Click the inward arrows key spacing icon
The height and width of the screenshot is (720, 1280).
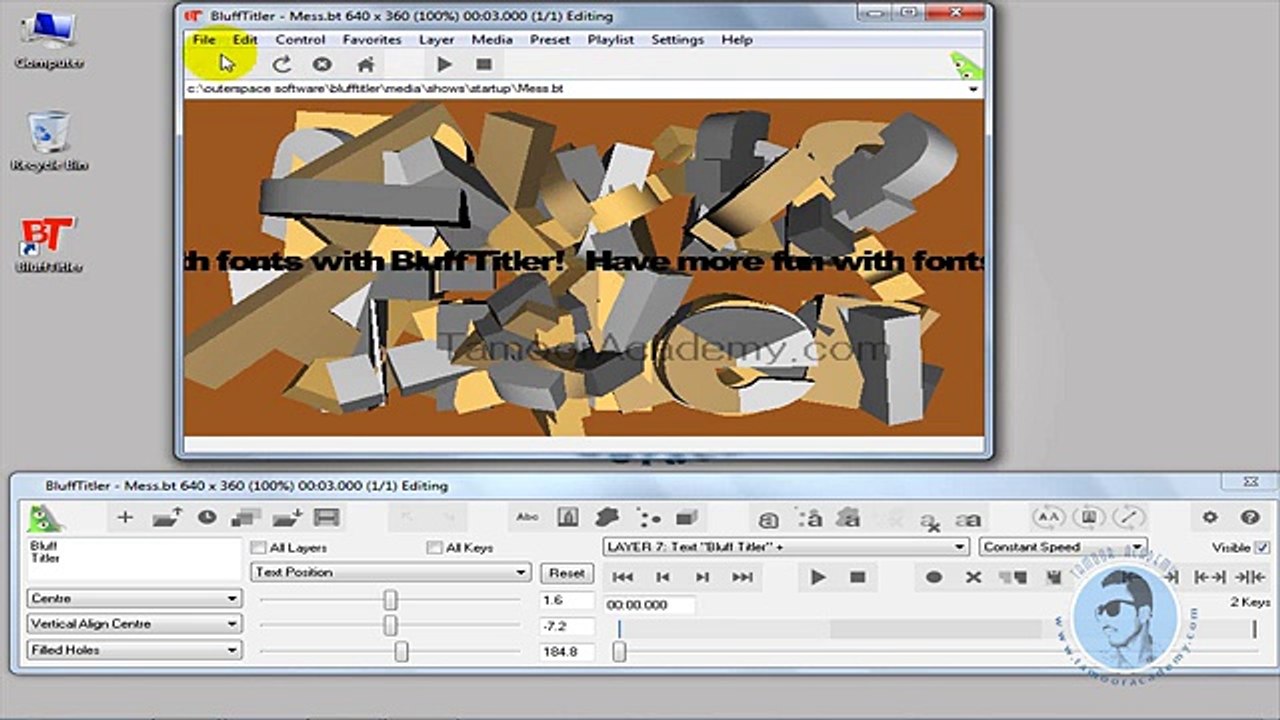[1250, 577]
